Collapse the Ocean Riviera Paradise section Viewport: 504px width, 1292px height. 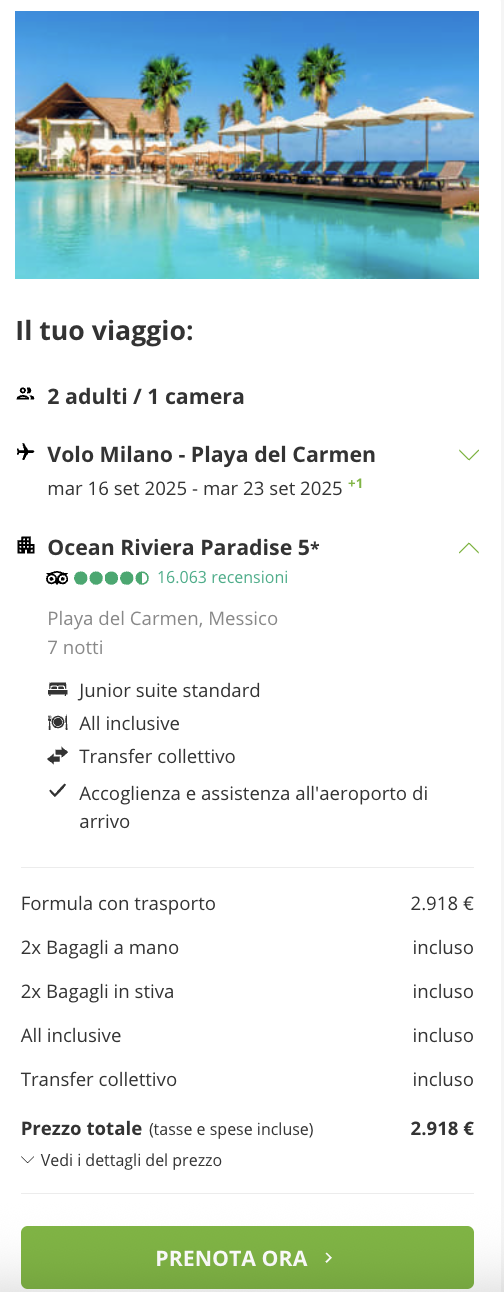pos(468,547)
